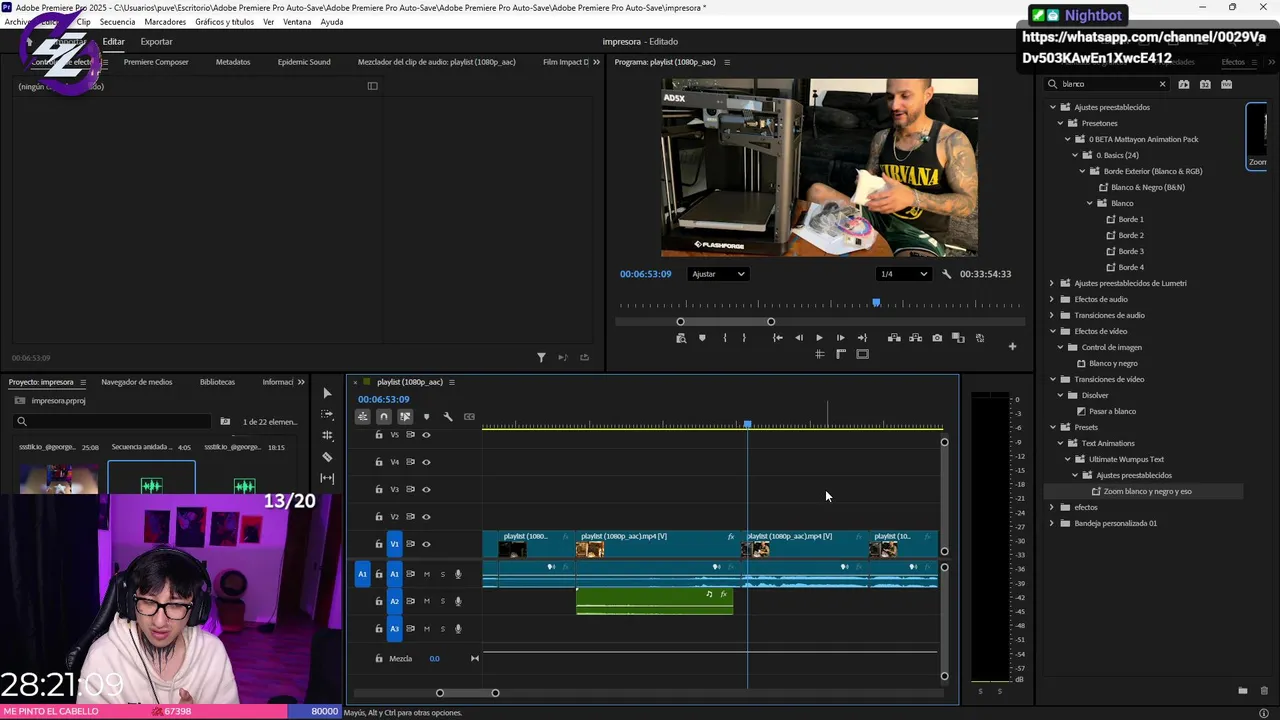This screenshot has height=720, width=1280.
Task: Filter effects by YUV icon
Action: click(1227, 84)
